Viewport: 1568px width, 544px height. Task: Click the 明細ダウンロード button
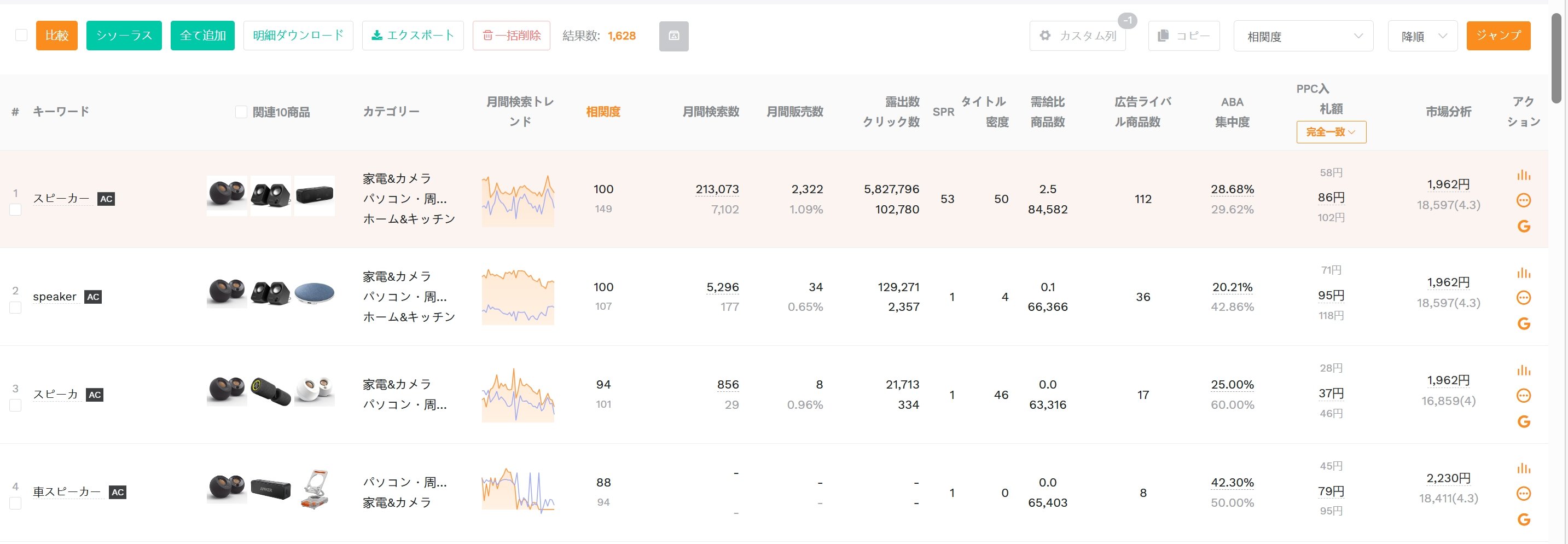[298, 36]
